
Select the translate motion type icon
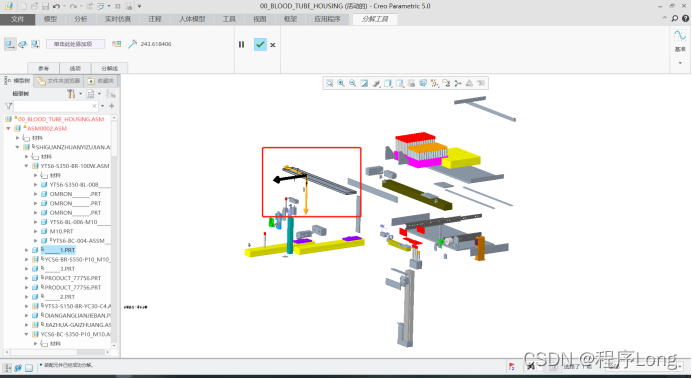[x=10, y=44]
